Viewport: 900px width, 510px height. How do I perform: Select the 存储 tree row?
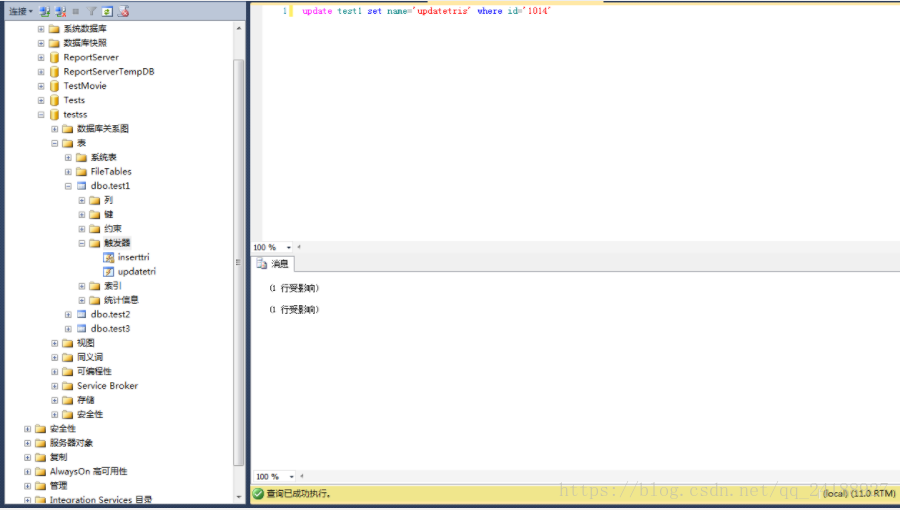tap(86, 400)
